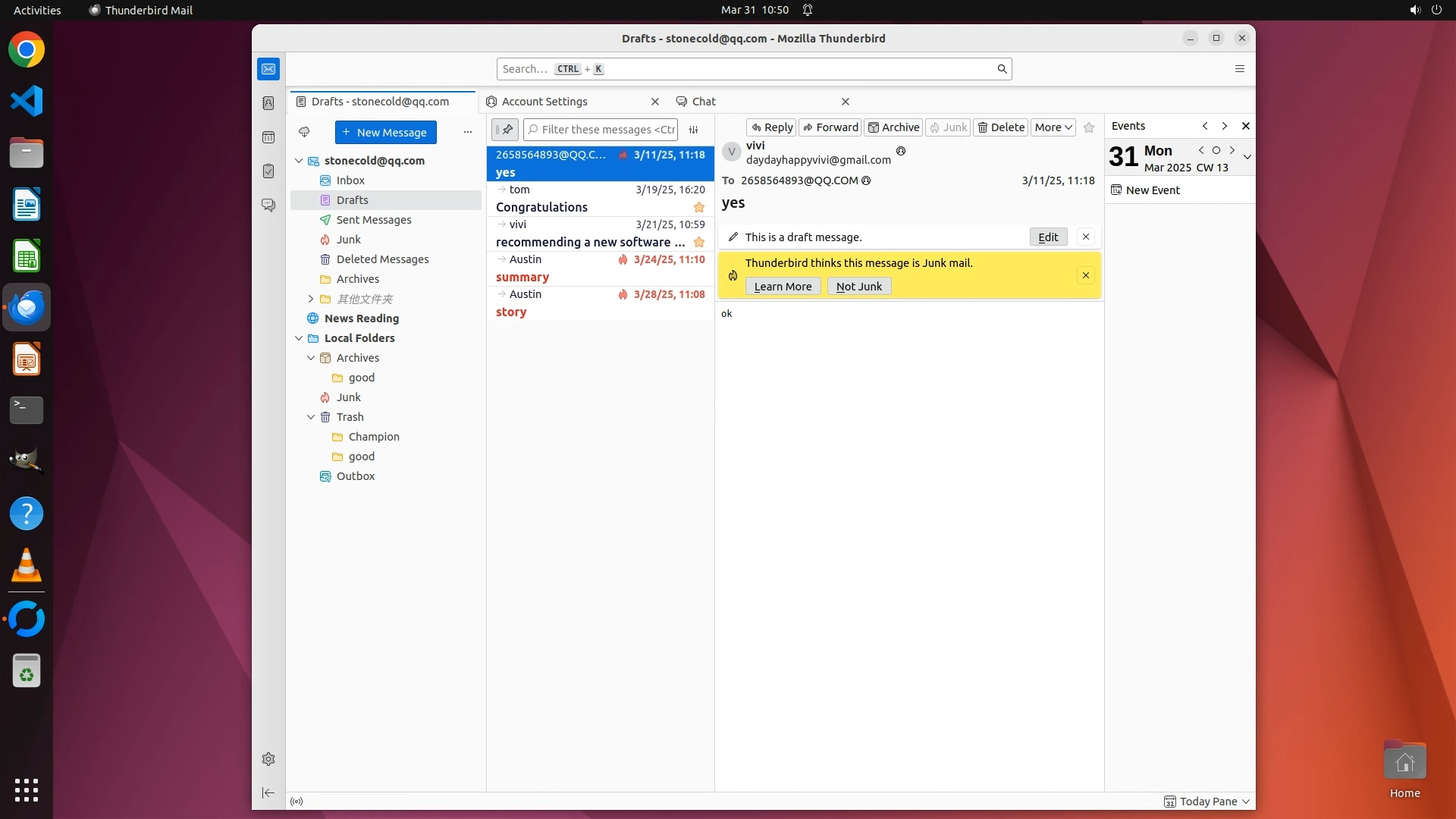This screenshot has height=819, width=1456.
Task: Collapse the spaces toolbar arrow icon
Action: pyautogui.click(x=268, y=792)
